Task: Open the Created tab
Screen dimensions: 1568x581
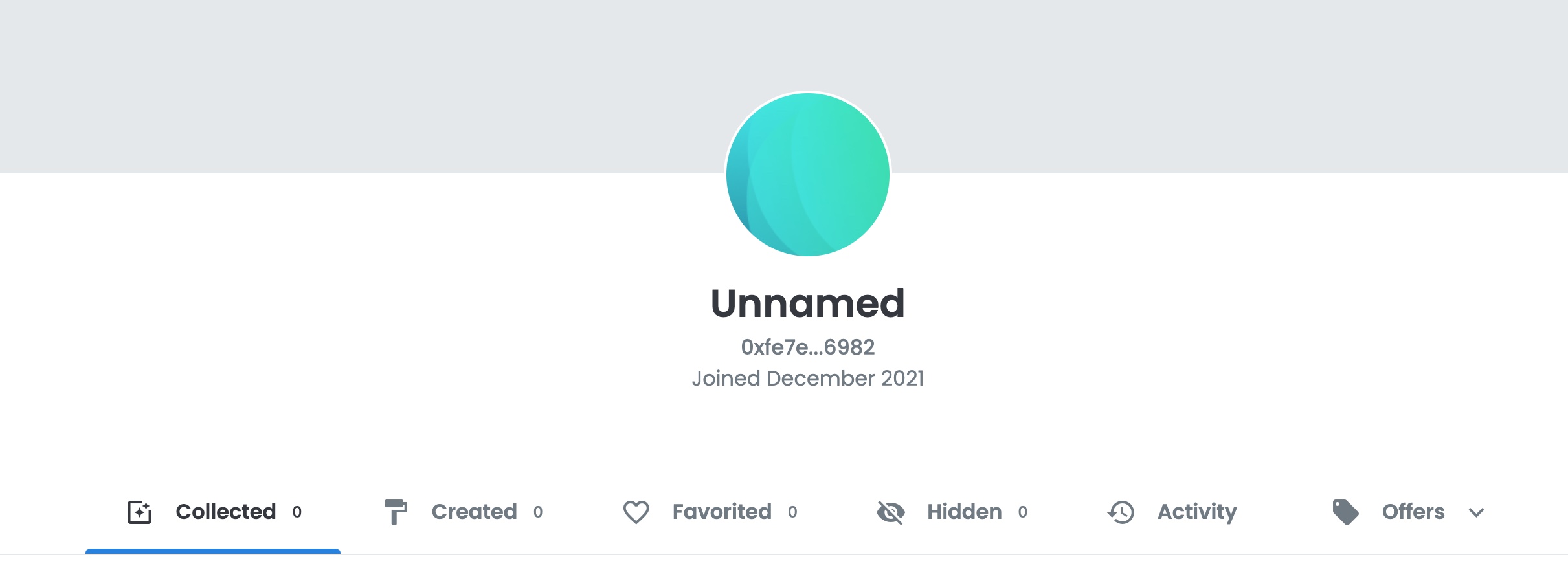Action: pos(474,512)
